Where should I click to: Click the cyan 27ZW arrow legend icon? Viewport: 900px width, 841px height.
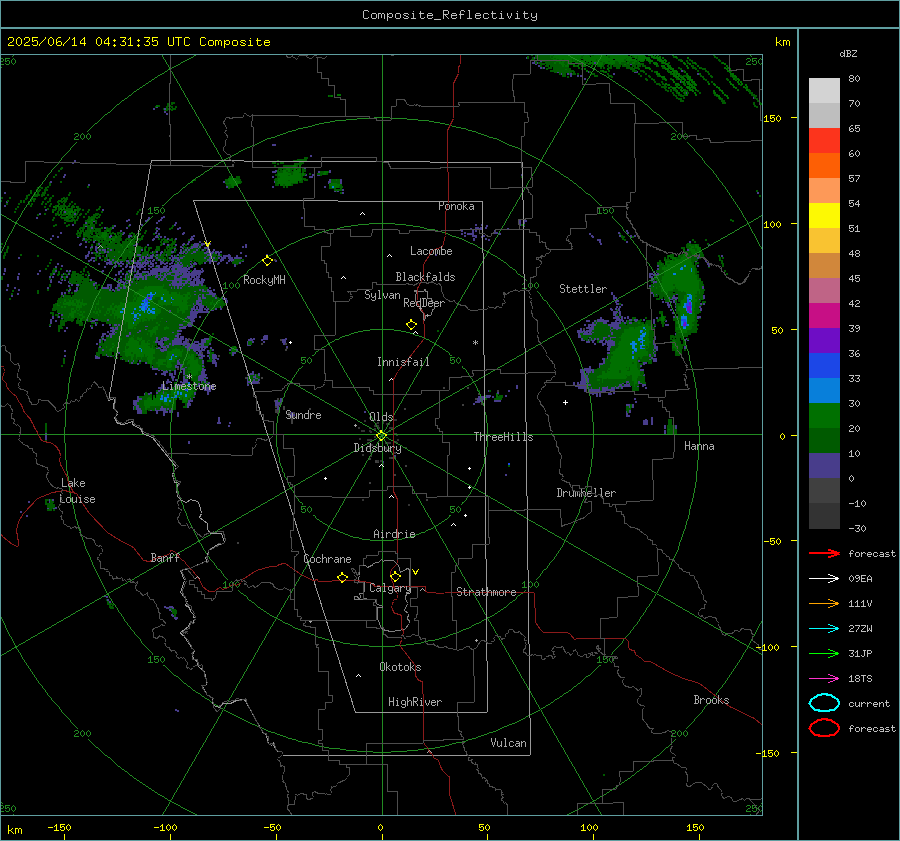[x=824, y=629]
